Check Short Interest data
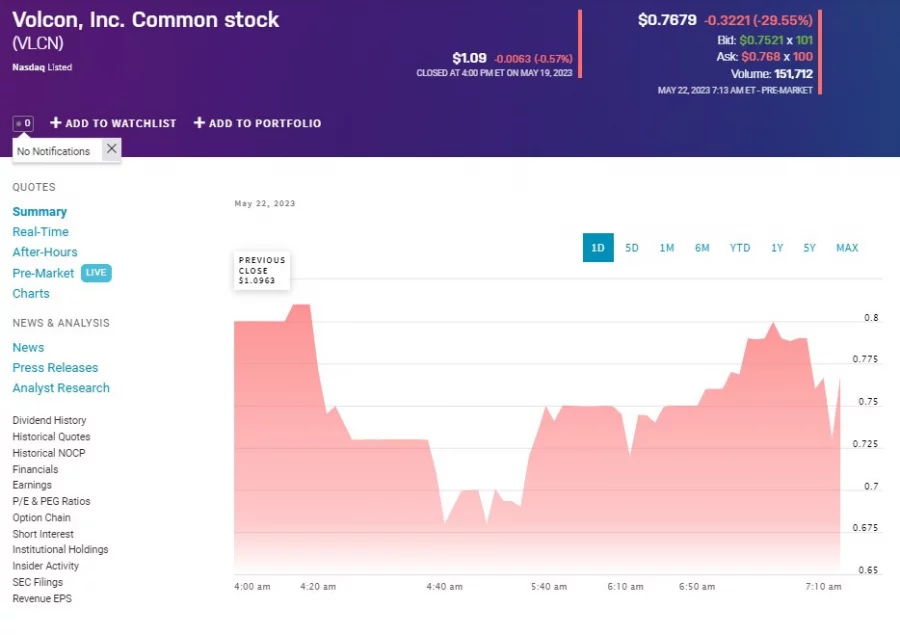This screenshot has width=900, height=635. (x=42, y=533)
